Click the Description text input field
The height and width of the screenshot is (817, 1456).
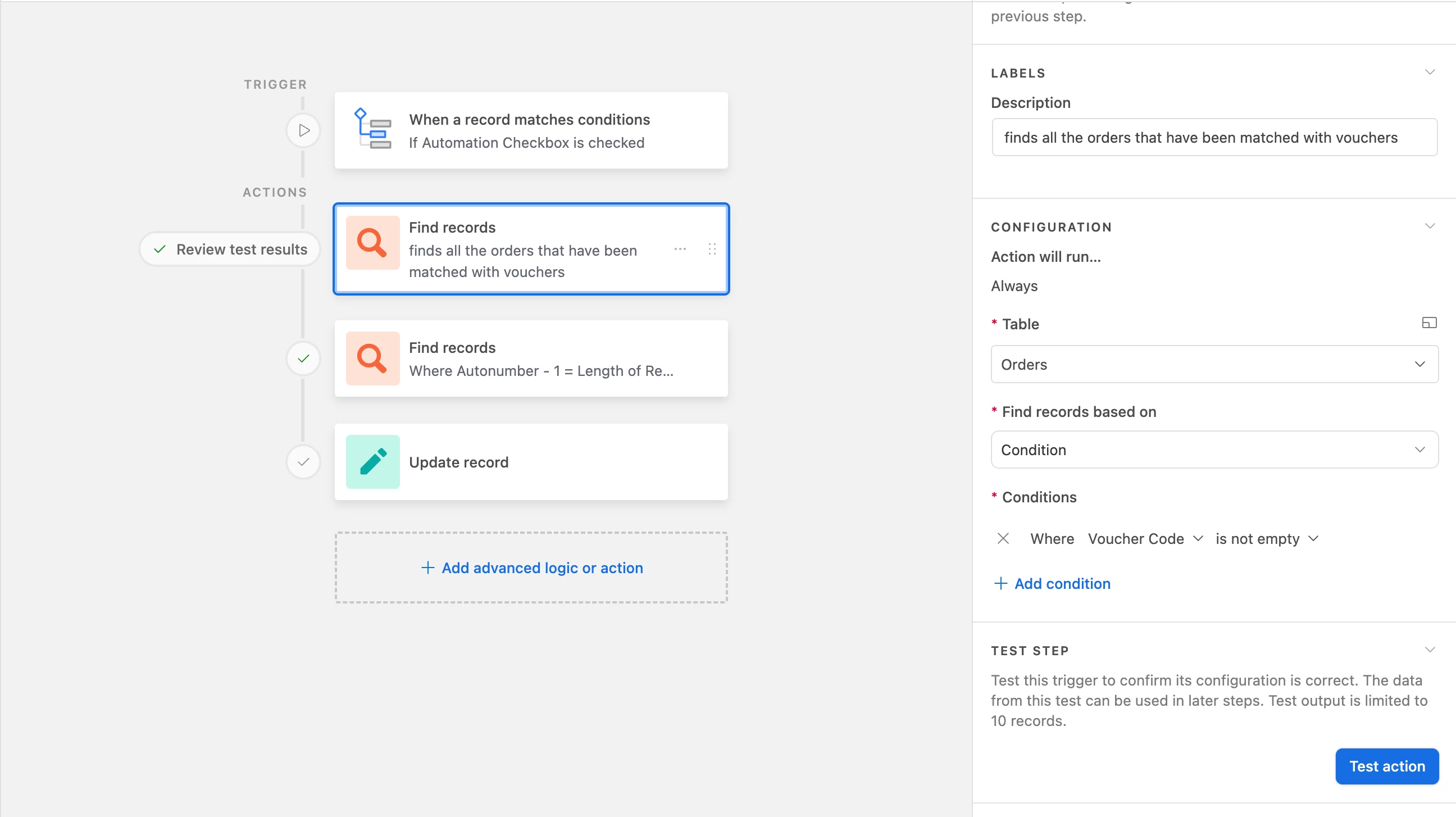(x=1214, y=138)
